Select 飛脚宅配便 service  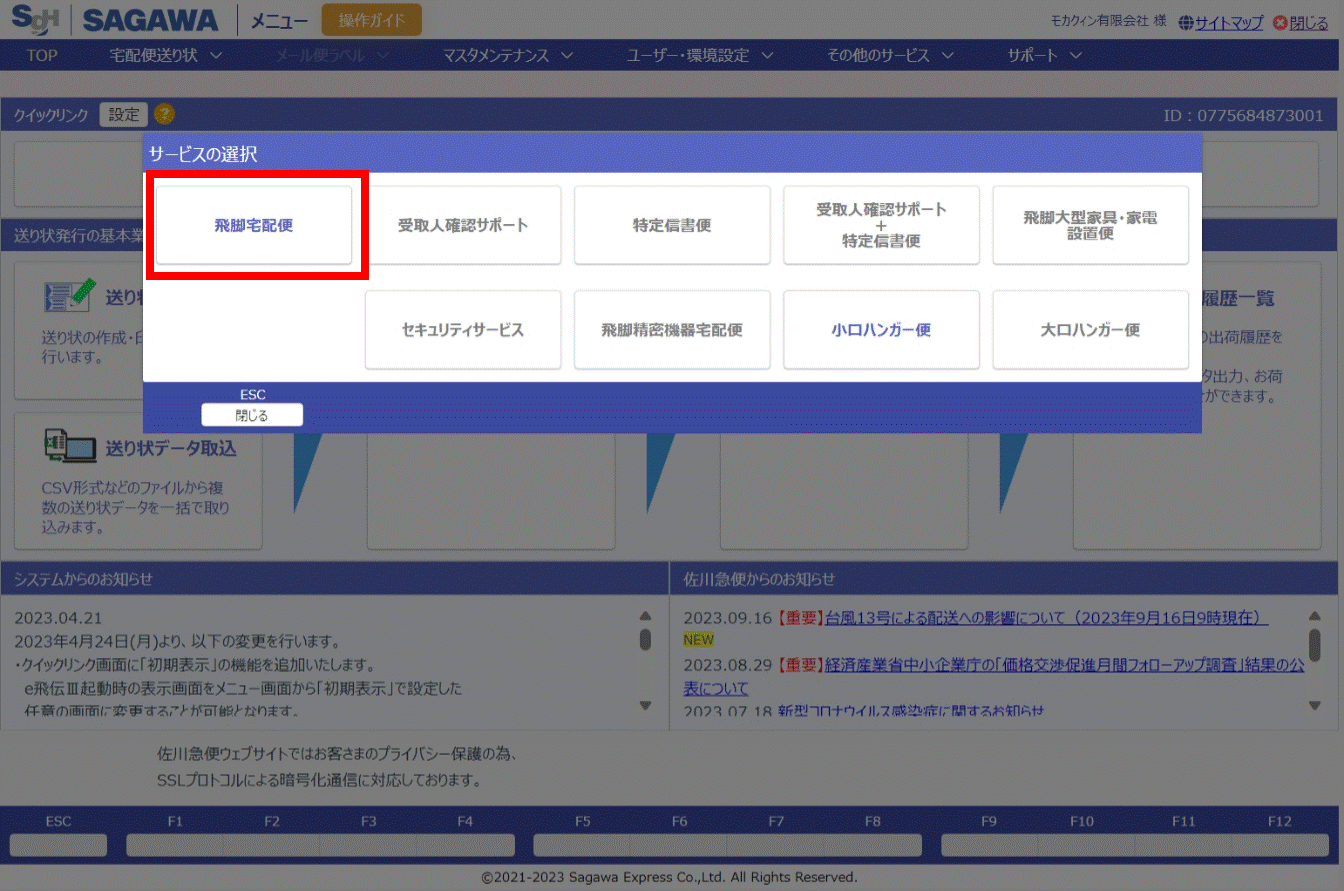(254, 226)
